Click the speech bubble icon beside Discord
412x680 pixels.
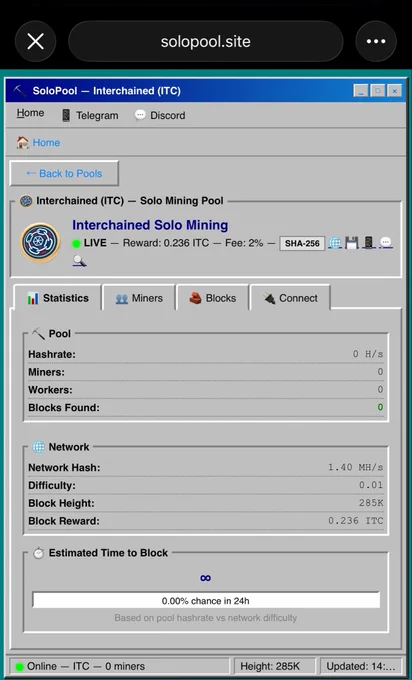140,115
